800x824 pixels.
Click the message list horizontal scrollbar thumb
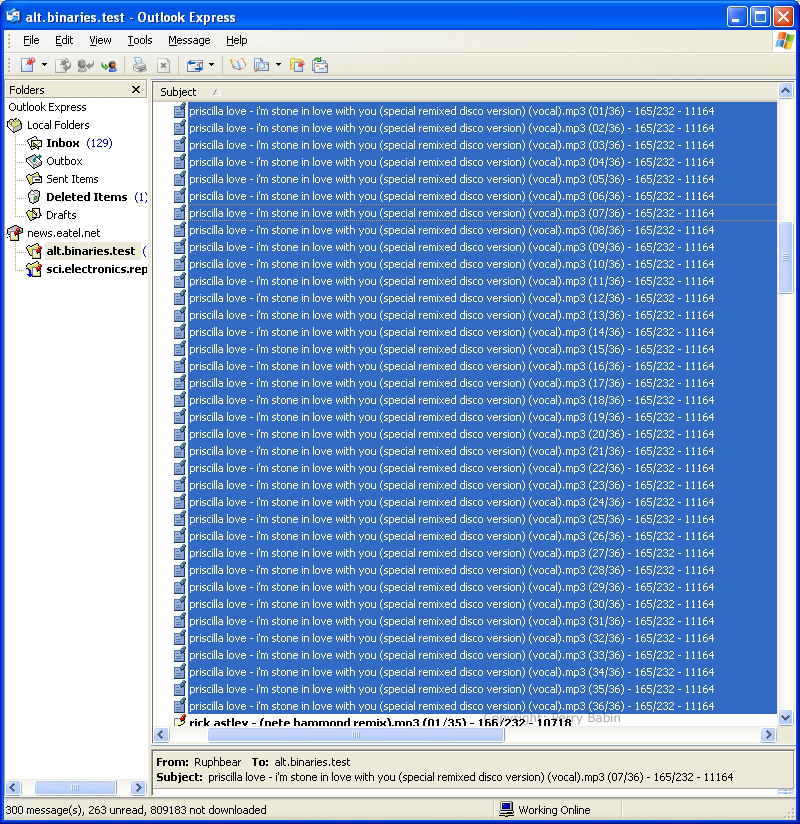(356, 734)
